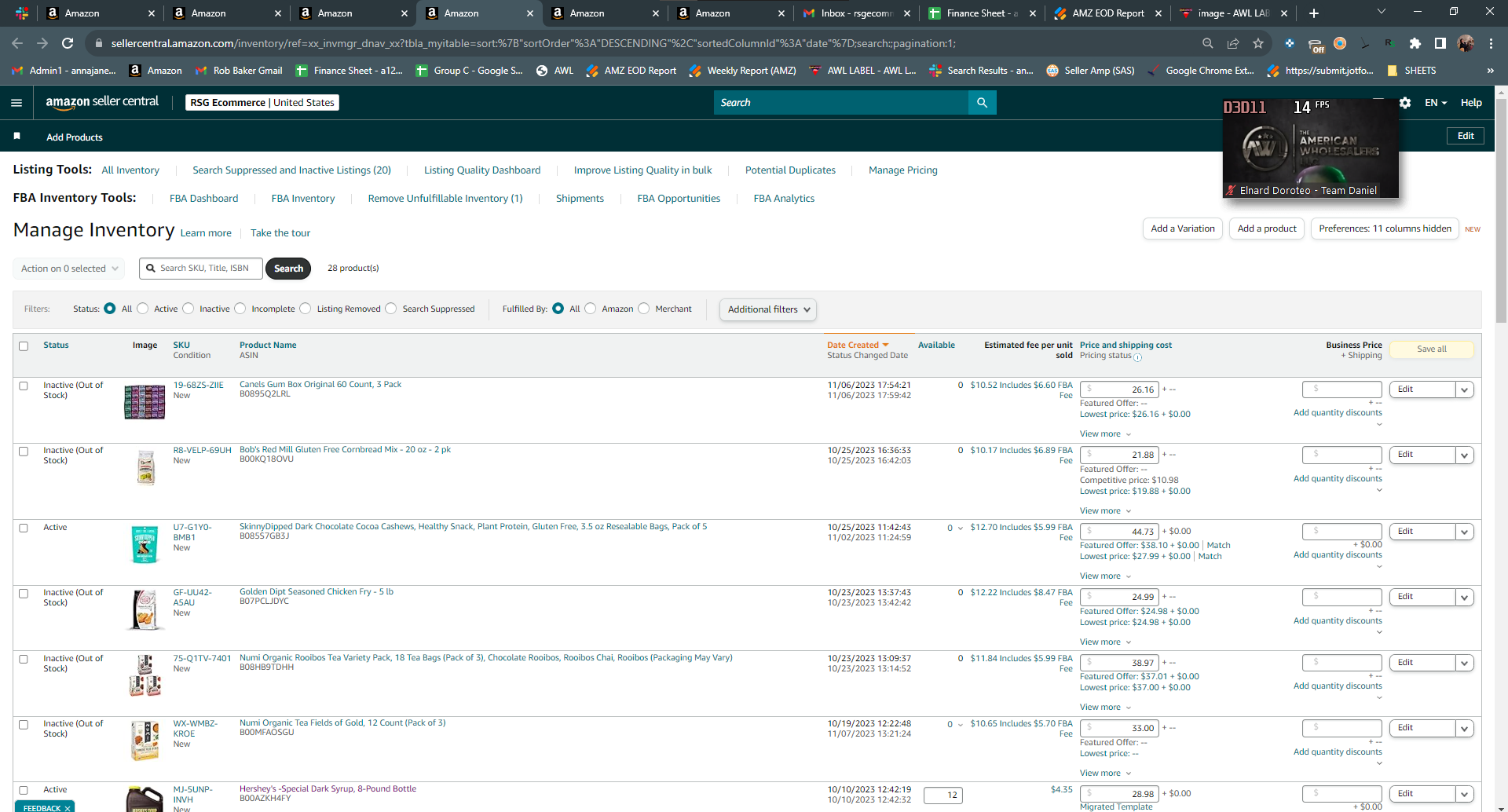Click the Available quantity field showing 12
This screenshot has height=812, width=1508.
[943, 796]
